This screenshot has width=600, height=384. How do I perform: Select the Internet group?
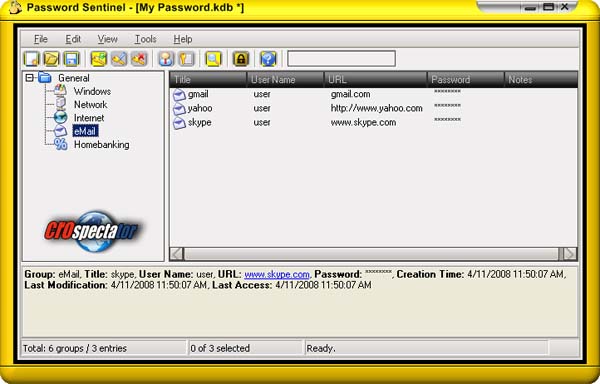89,118
